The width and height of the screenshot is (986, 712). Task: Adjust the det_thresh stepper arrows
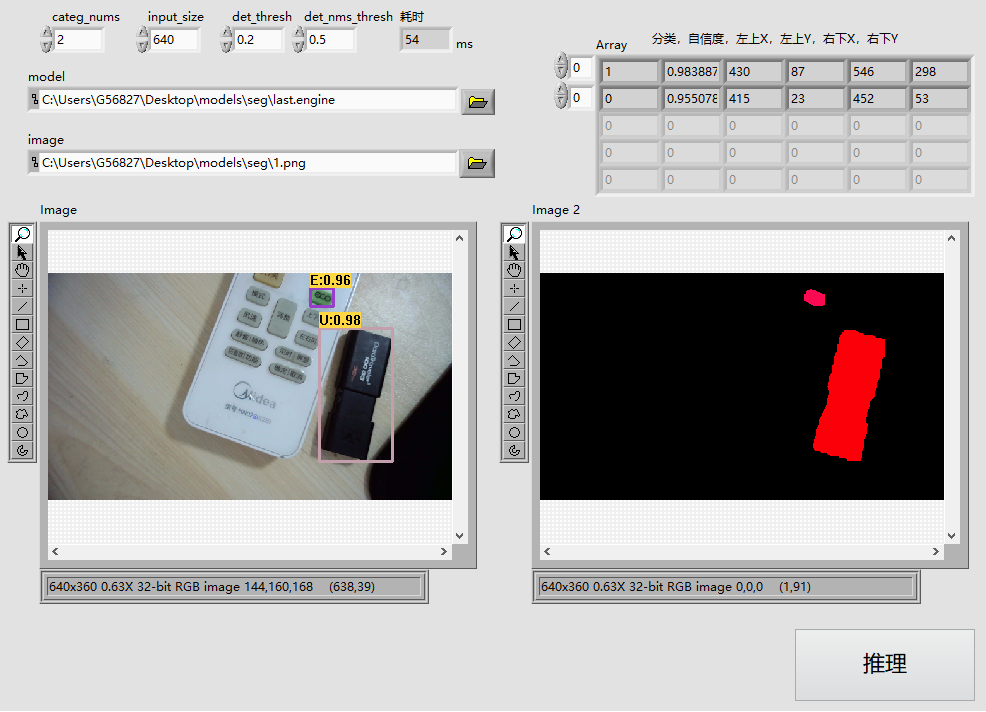[x=227, y=40]
